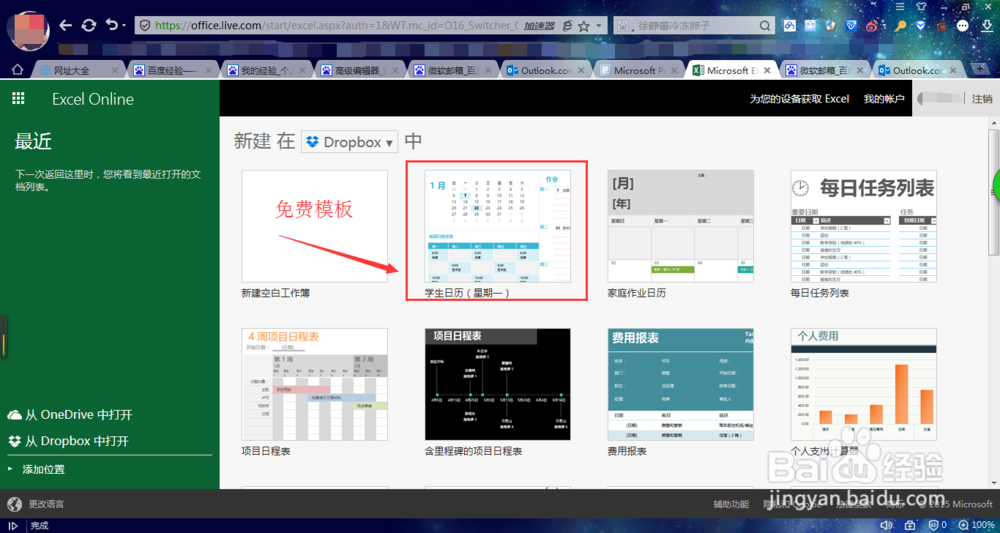Open the bookmark star dropdown arrow
Image resolution: width=1000 pixels, height=533 pixels.
click(x=598, y=26)
